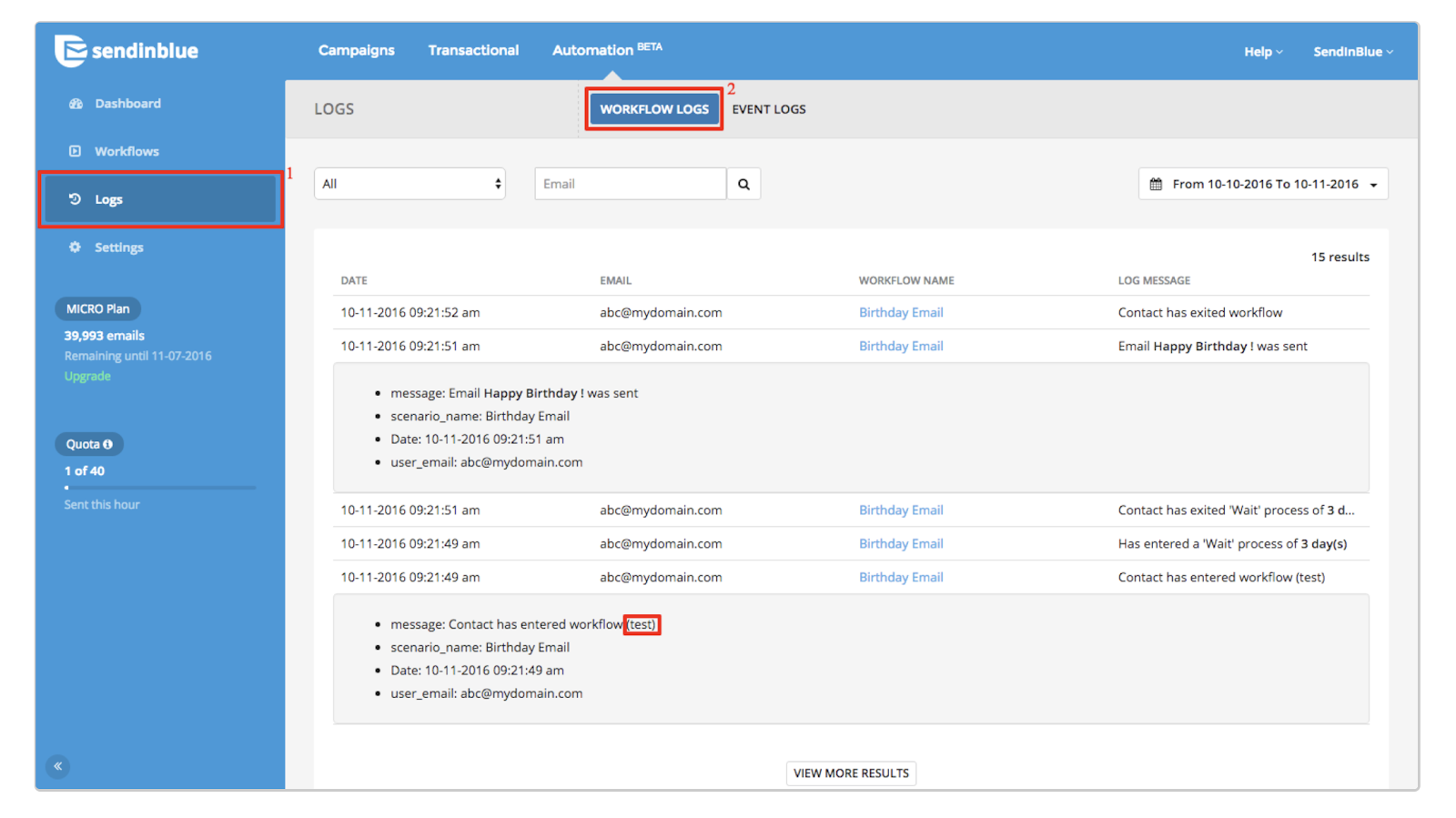Click the 'Contact has entered workflow (test)' log cell
Image resolution: width=1456 pixels, height=818 pixels.
pyautogui.click(x=1221, y=578)
